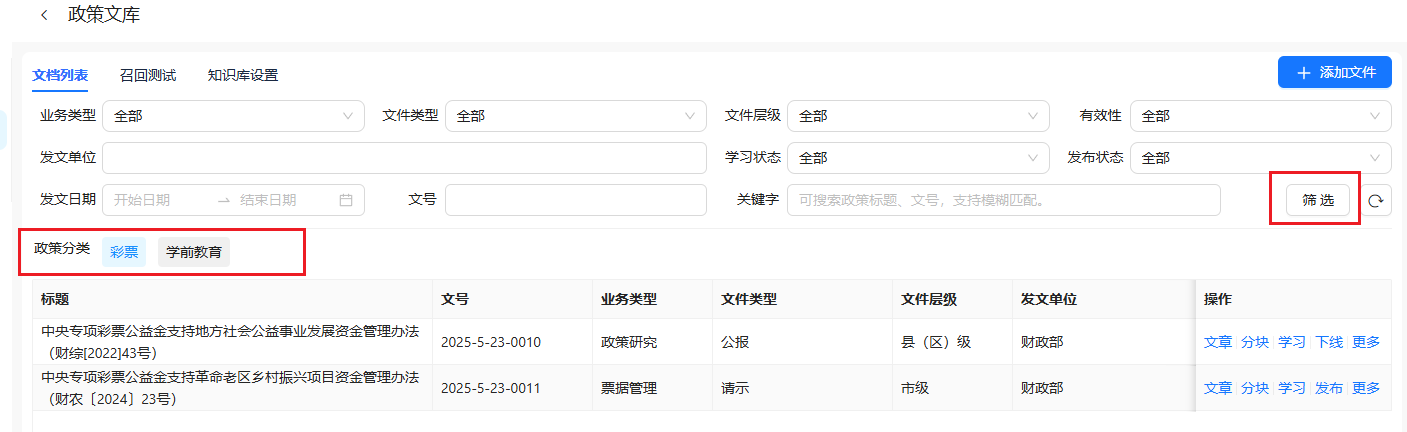Open the 知识库设置 tab

coord(243,75)
